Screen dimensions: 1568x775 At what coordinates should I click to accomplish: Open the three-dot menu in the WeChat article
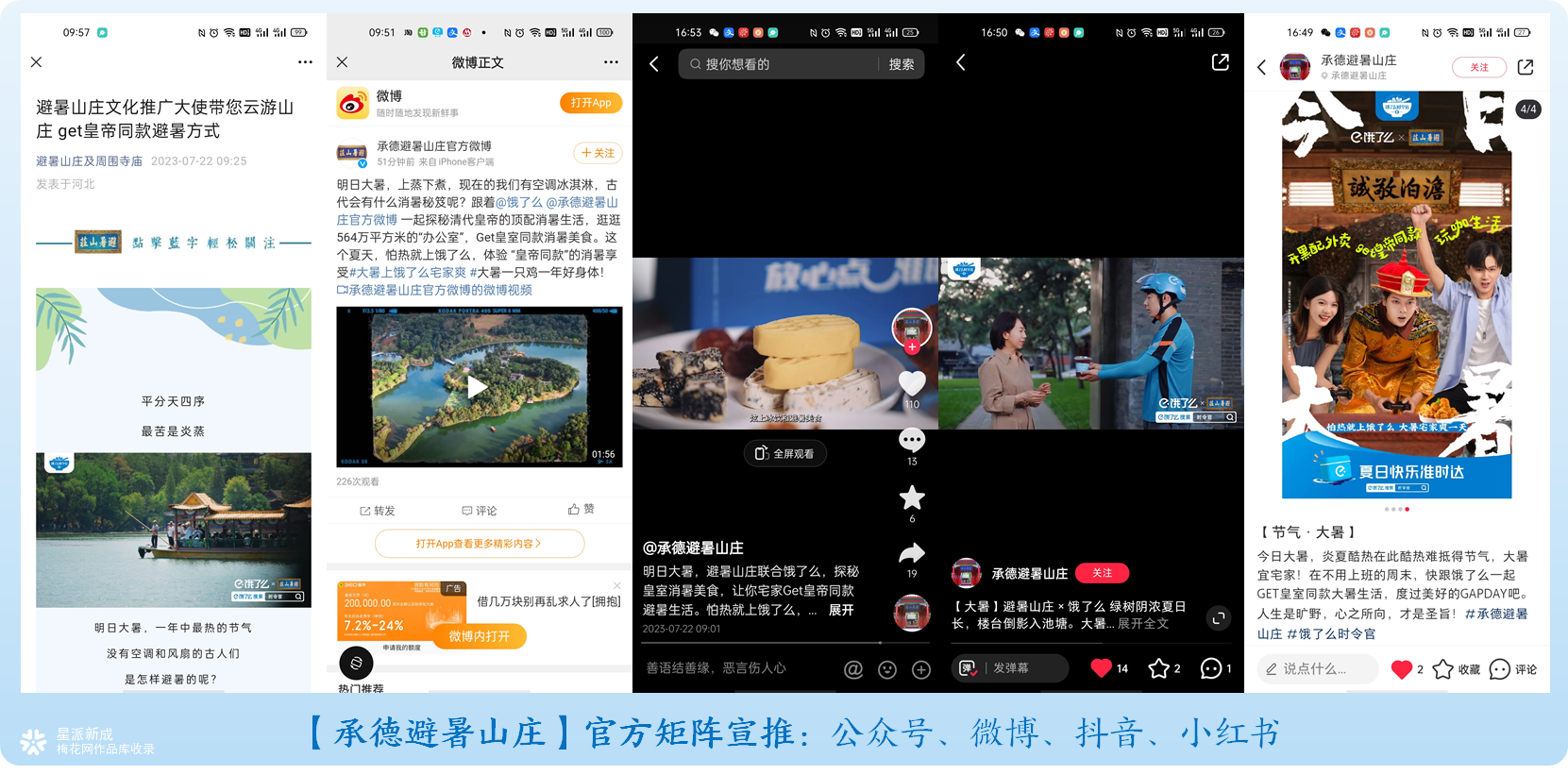pyautogui.click(x=305, y=62)
